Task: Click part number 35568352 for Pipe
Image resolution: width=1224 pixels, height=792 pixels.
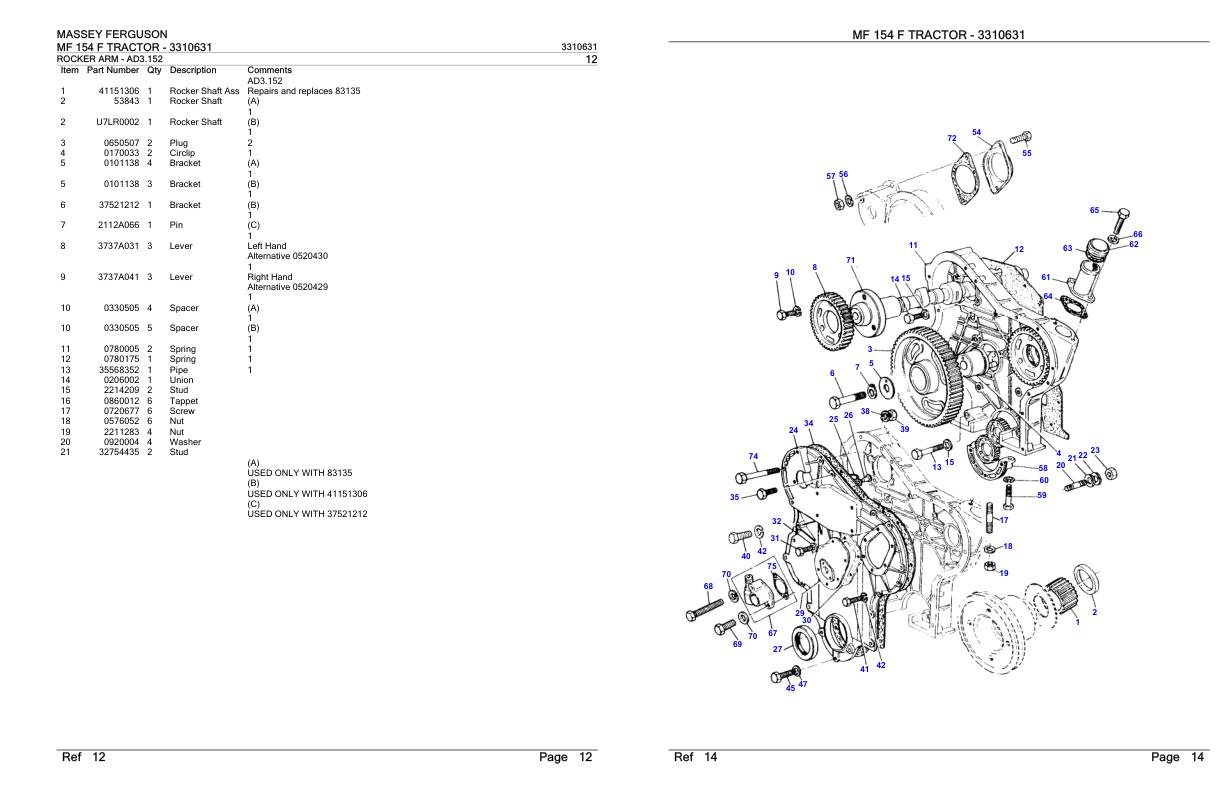Action: click(119, 370)
